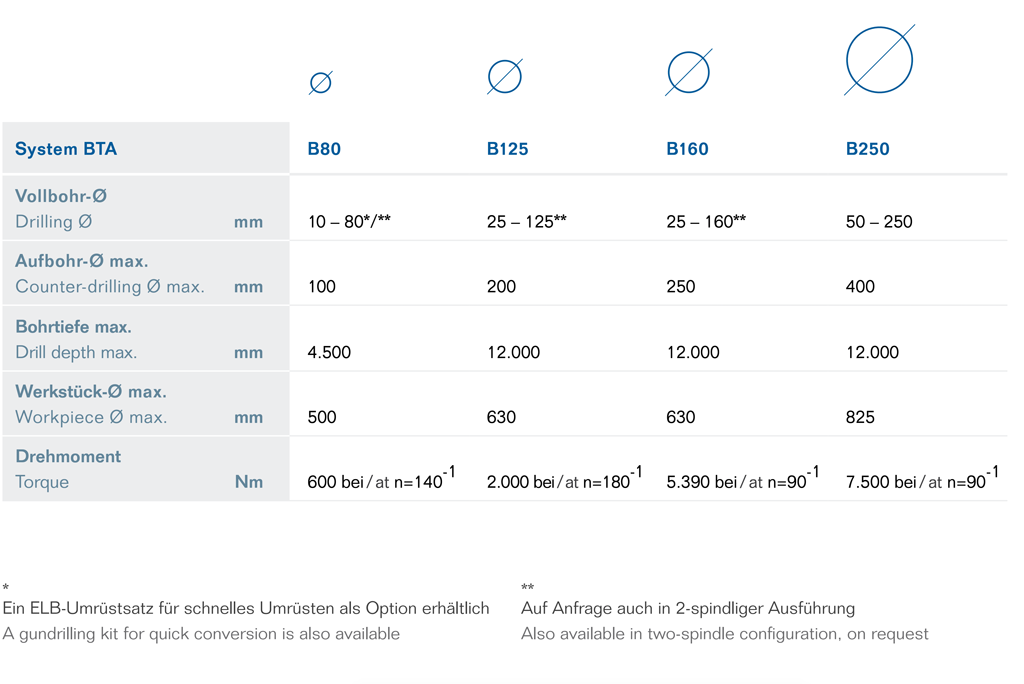
Task: Click the smallest diameter icon above B80
Action: coord(321,83)
